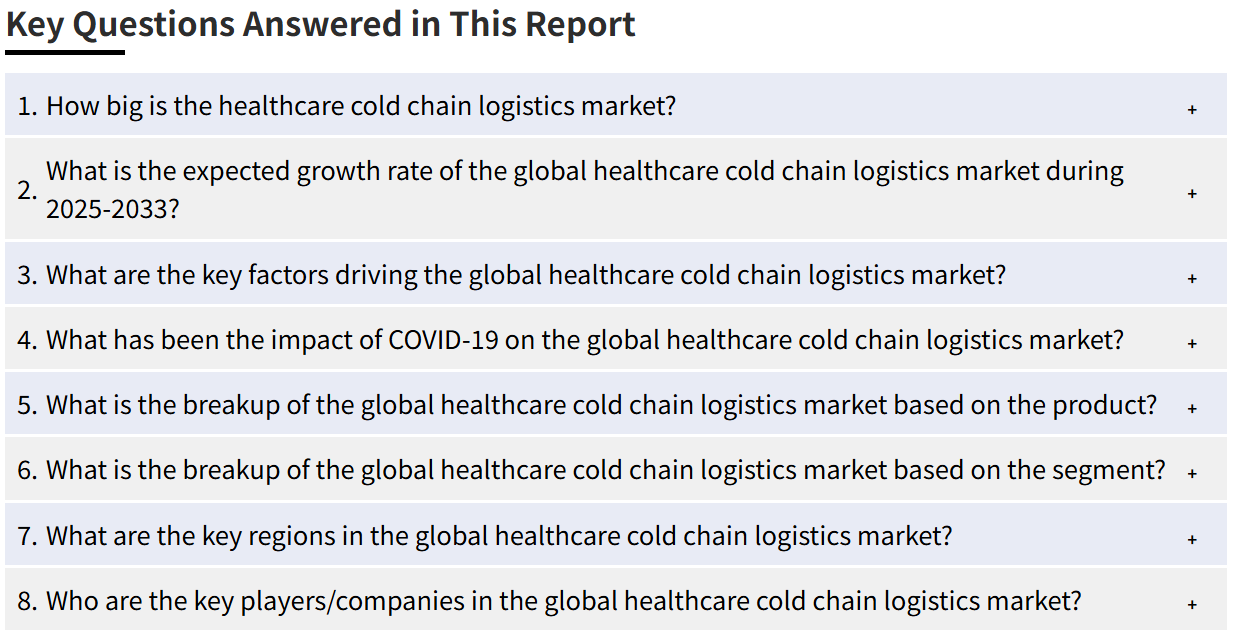1238x630 pixels.
Task: Click the "2." number label of question two
Action: tap(28, 190)
